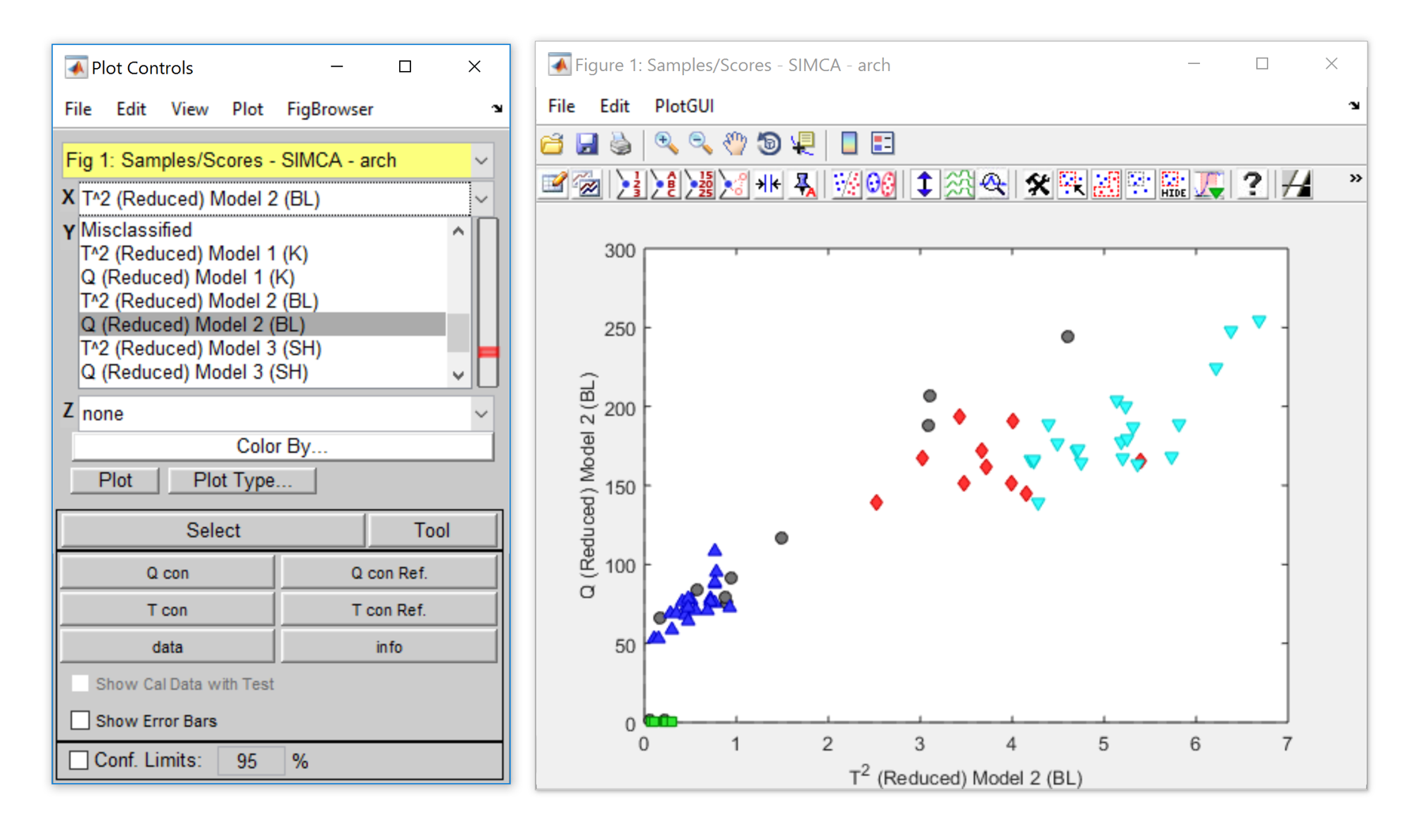Viewport: 1423px width, 840px height.
Task: Click the Zoom In magnifier icon
Action: (666, 143)
